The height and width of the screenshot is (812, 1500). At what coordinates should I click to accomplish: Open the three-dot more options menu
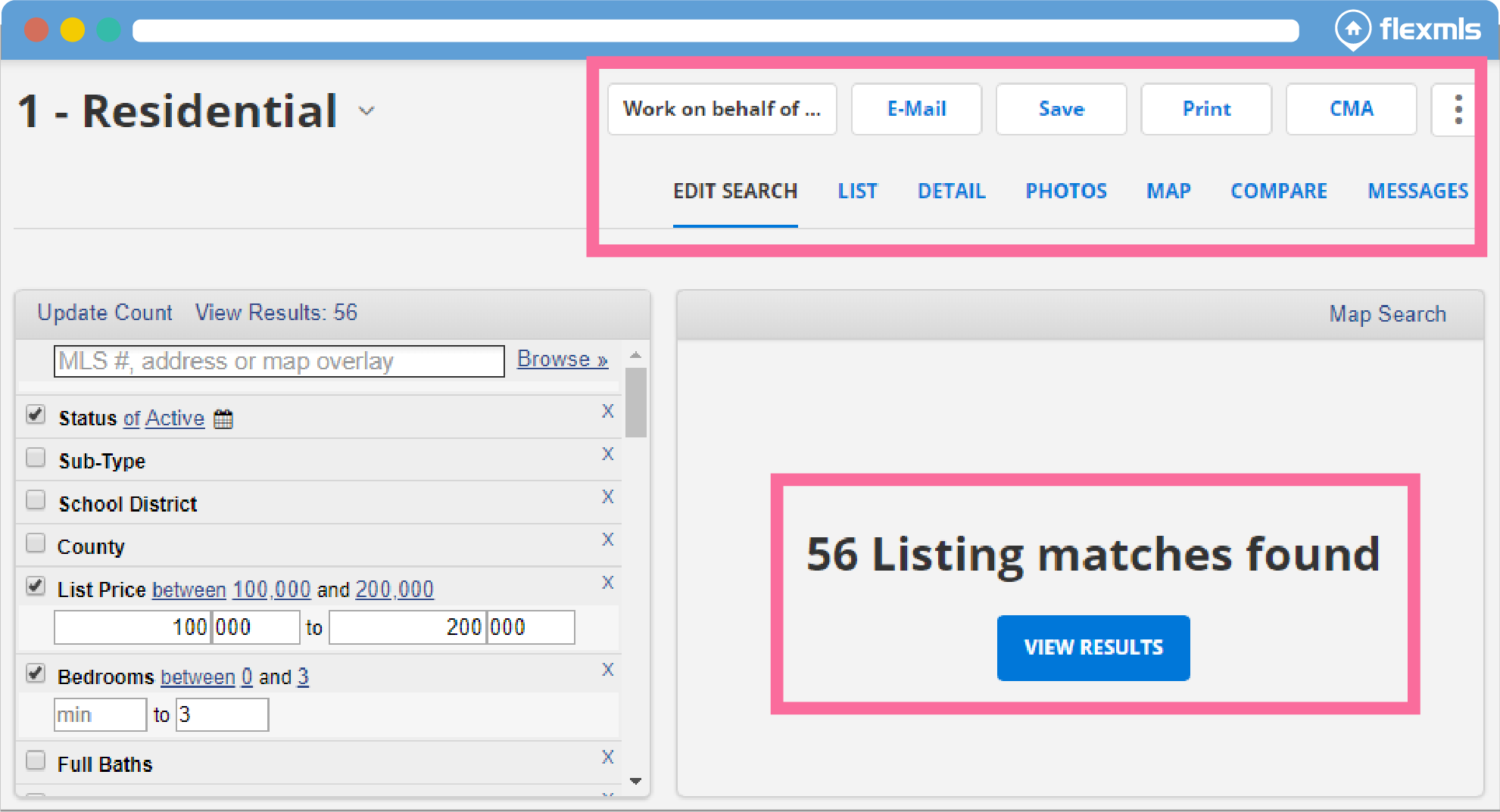1458,110
